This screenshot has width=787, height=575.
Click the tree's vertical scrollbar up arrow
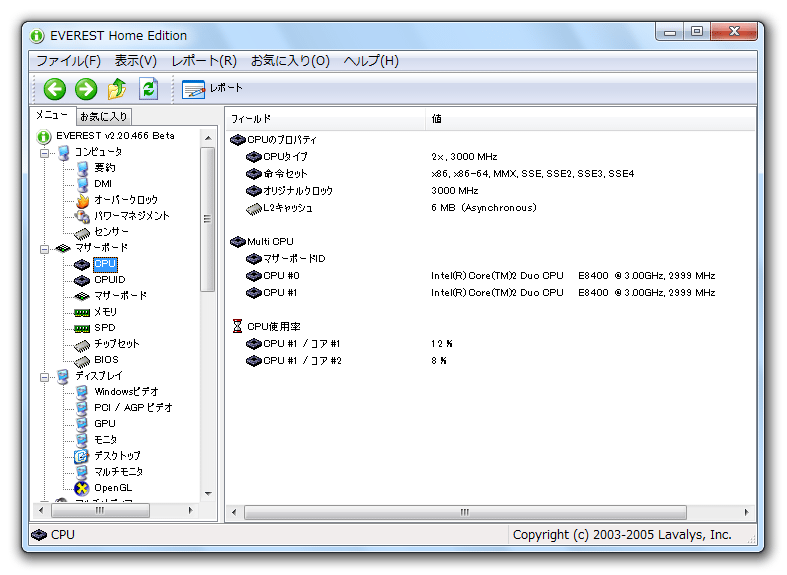point(208,138)
